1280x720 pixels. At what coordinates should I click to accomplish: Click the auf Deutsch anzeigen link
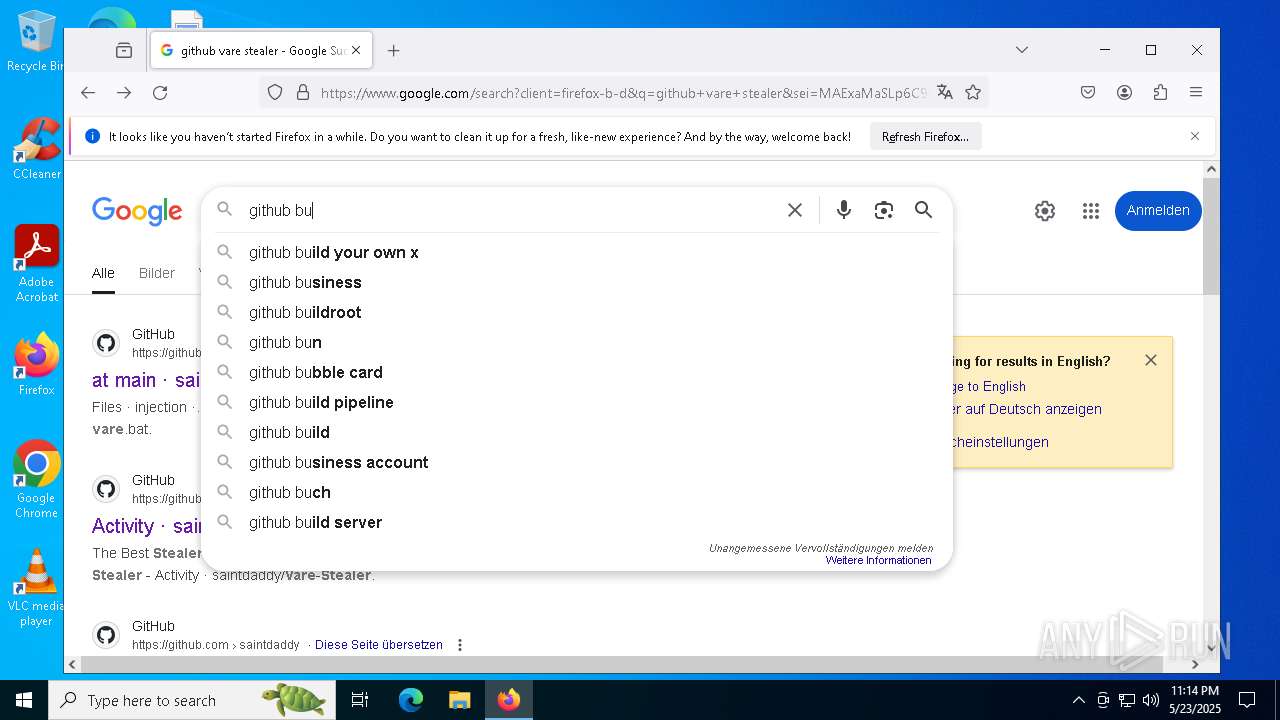1028,409
